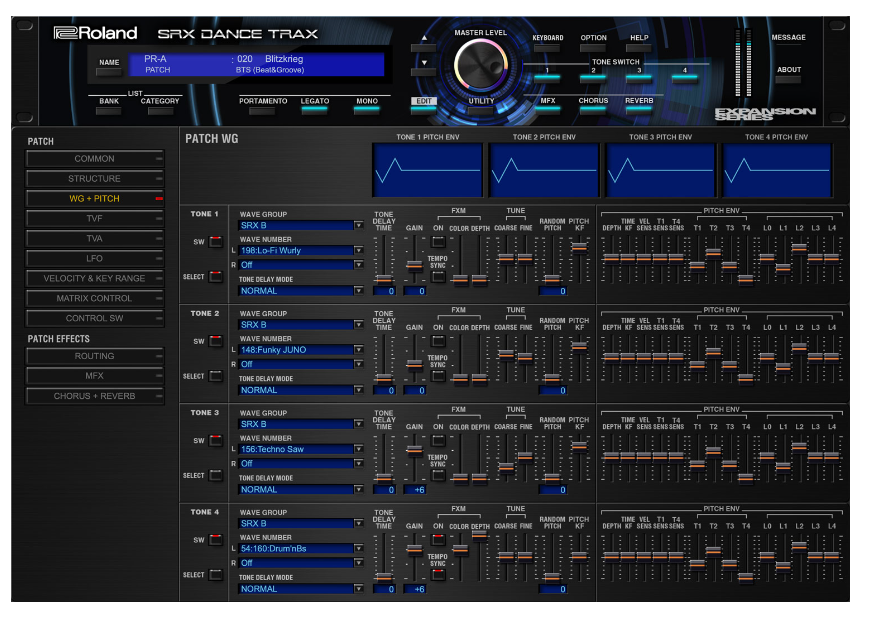
Task: Open the Tone 4 Tone Delay Mode dropdown
Action: click(301, 589)
